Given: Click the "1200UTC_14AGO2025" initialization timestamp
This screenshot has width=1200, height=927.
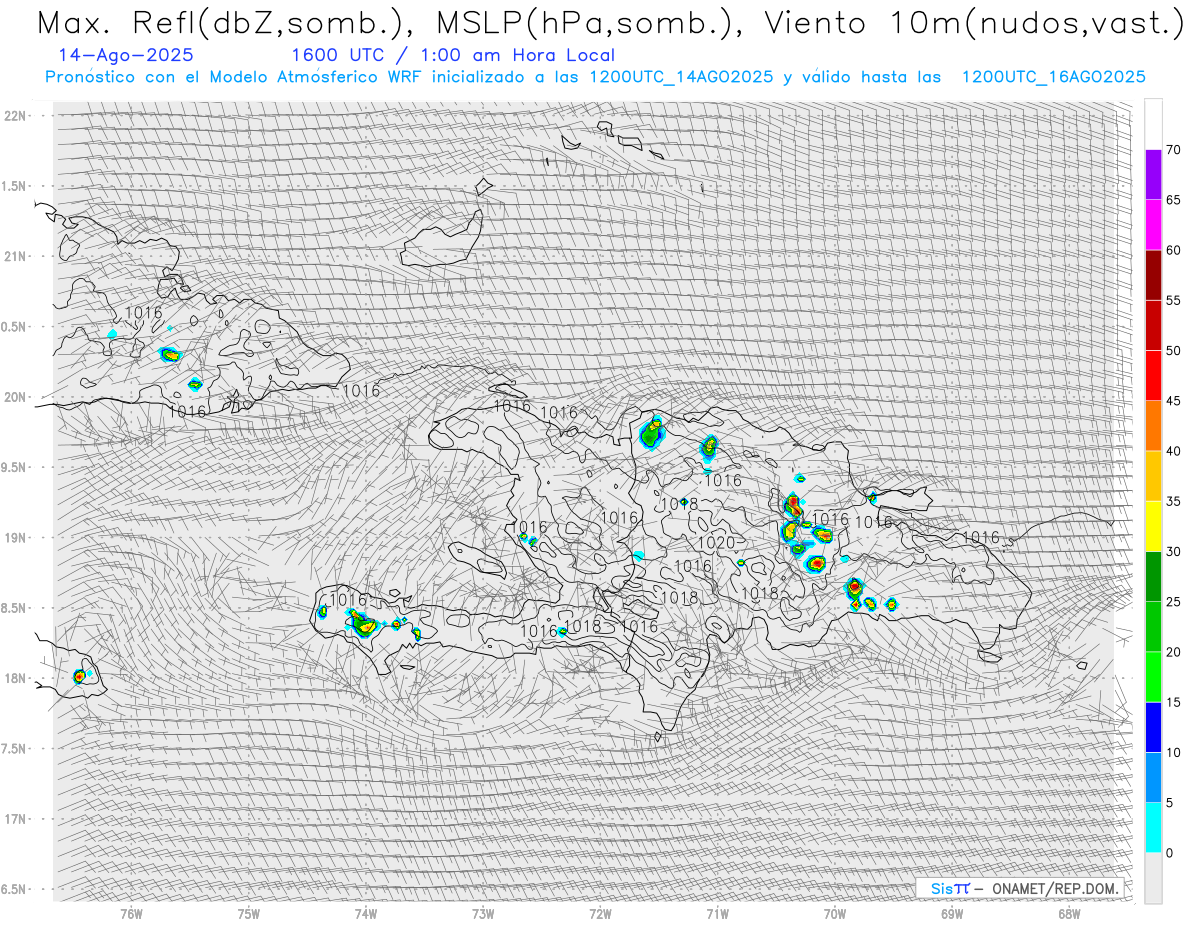Looking at the screenshot, I should [681, 77].
